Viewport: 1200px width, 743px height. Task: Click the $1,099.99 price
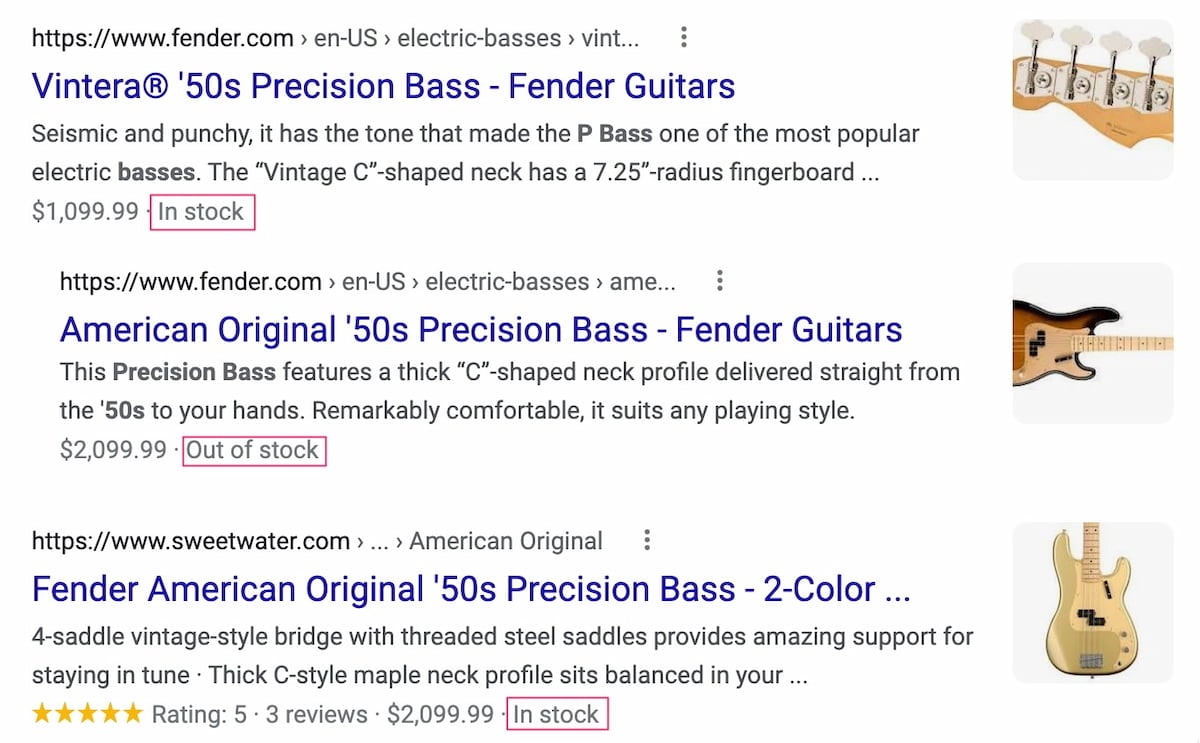click(x=85, y=212)
